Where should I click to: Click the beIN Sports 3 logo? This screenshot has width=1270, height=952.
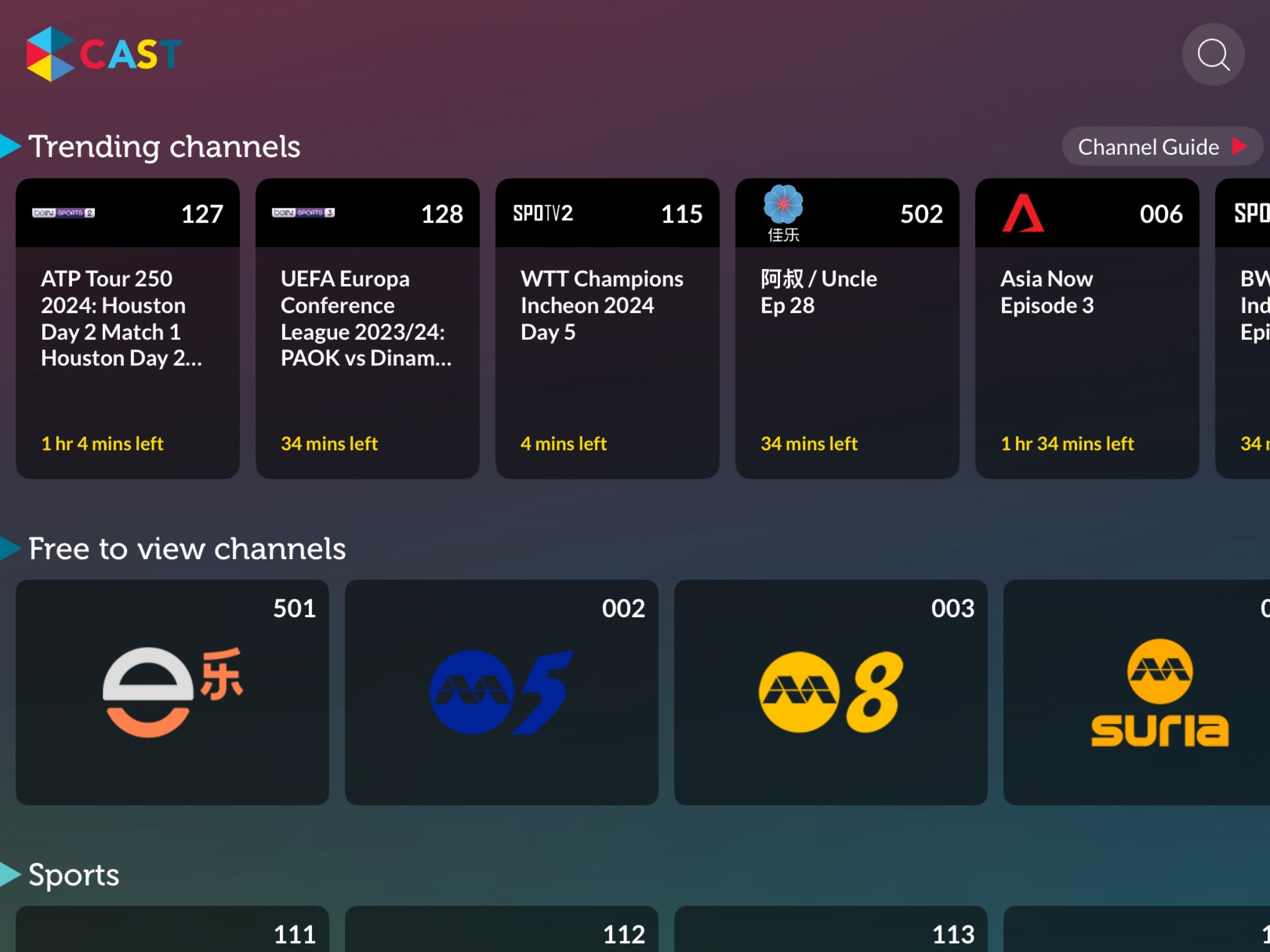coord(303,212)
